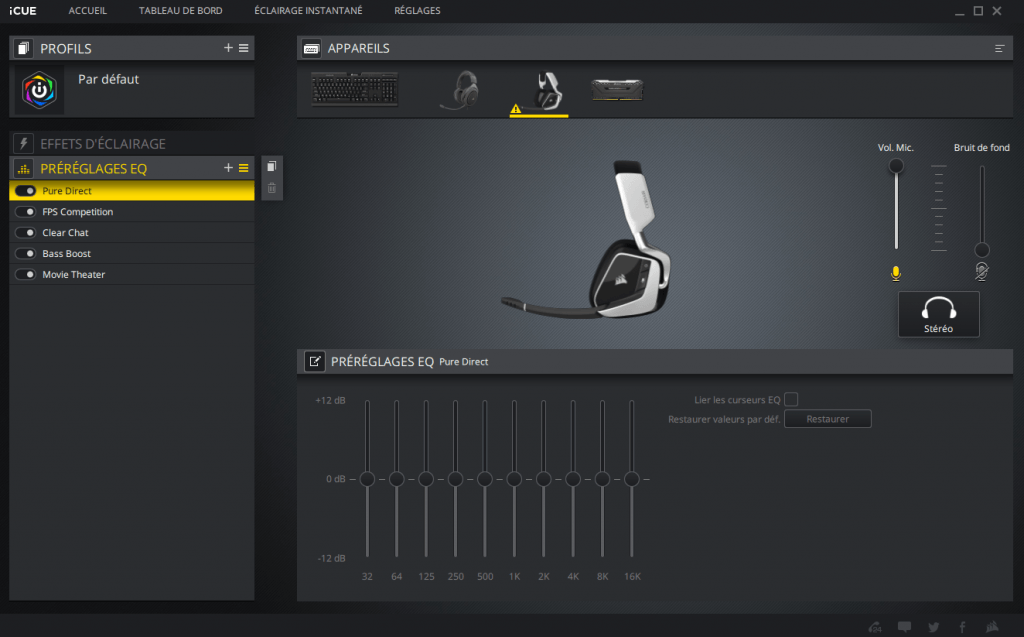
Task: Select the dark headset device icon
Action: pos(461,90)
